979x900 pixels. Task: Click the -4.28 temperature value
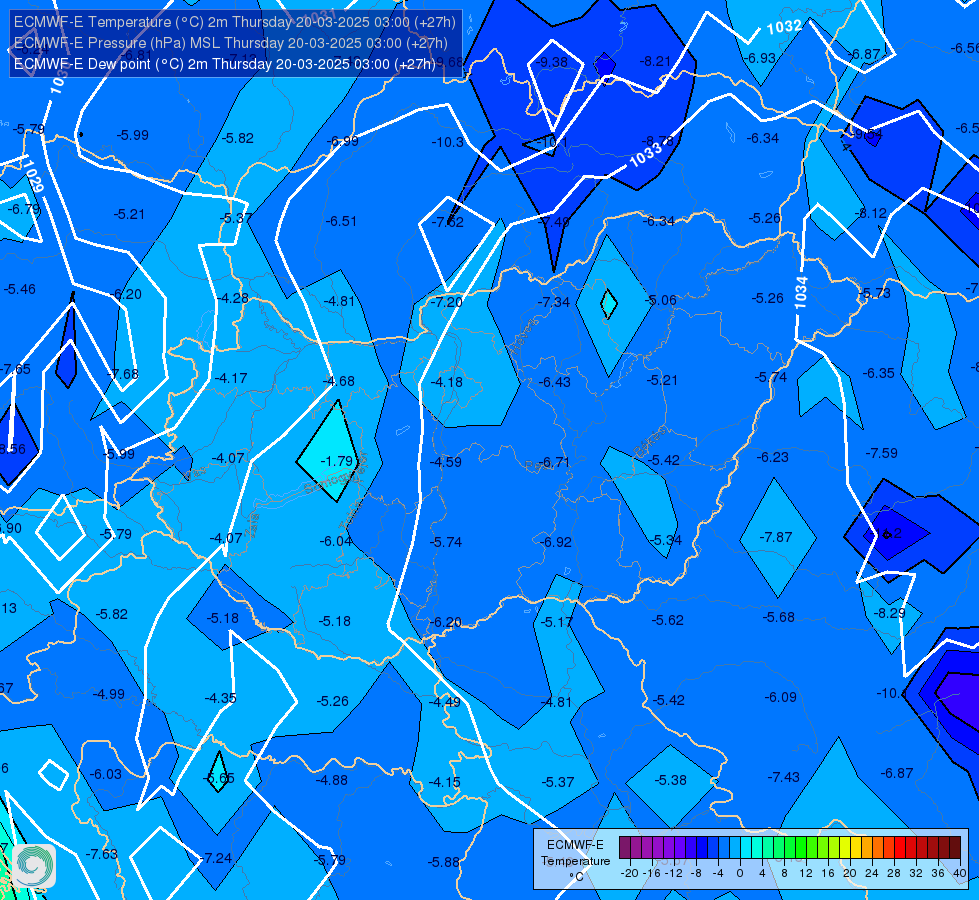click(233, 299)
